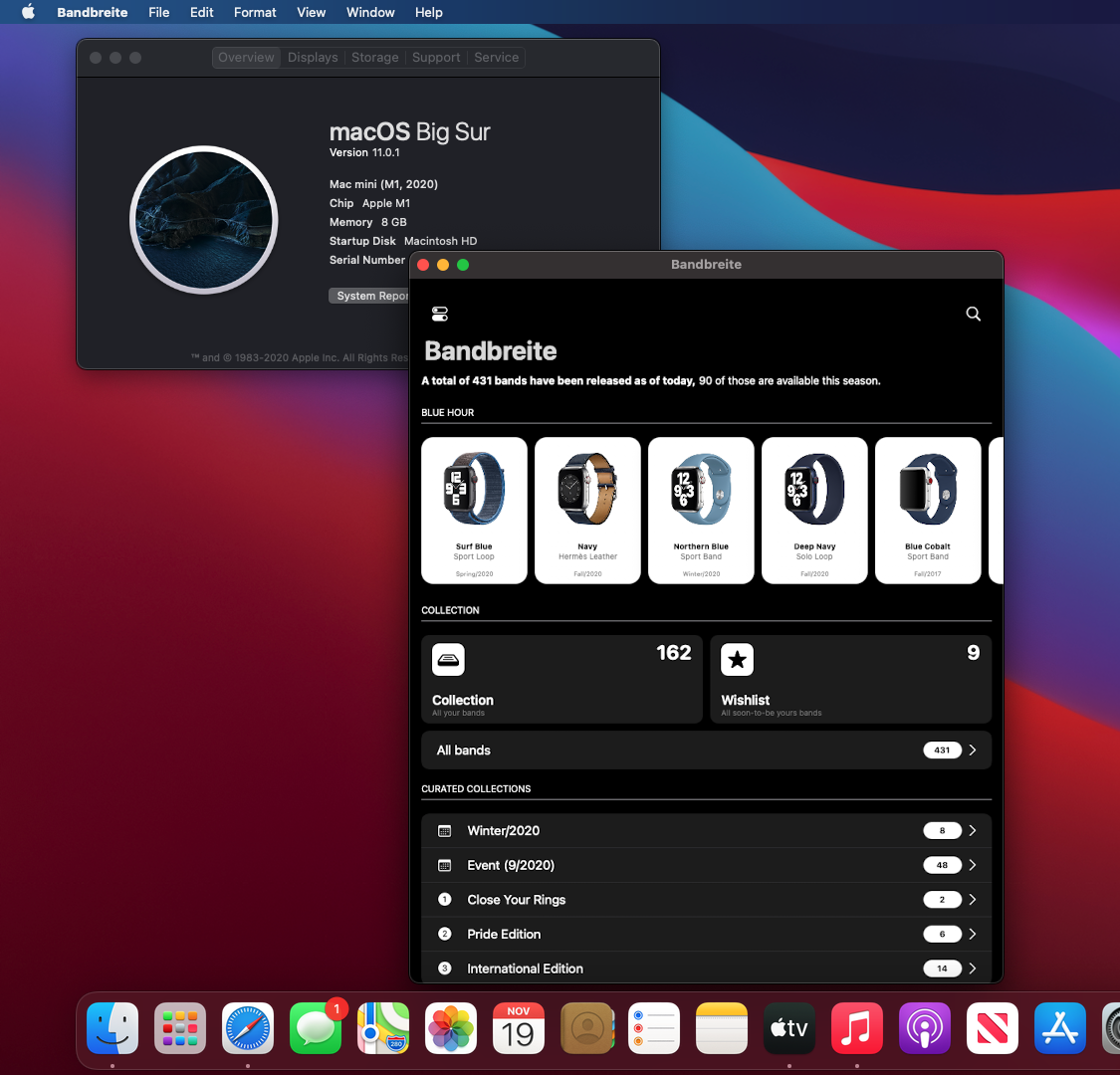Click System Report button in About This Mac
Screen dimensions: 1120x1075
tap(369, 296)
